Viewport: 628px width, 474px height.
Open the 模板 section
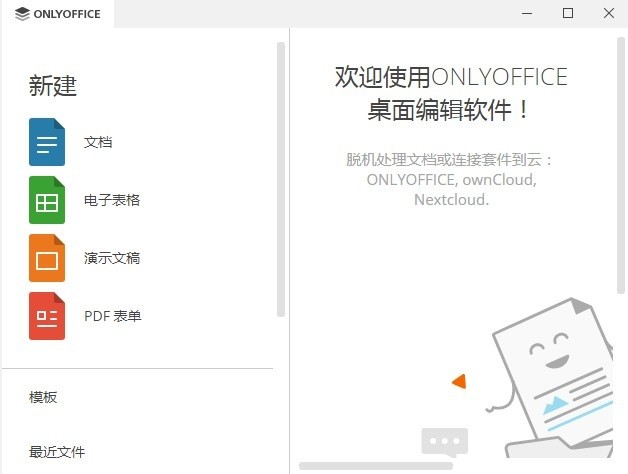pos(43,397)
